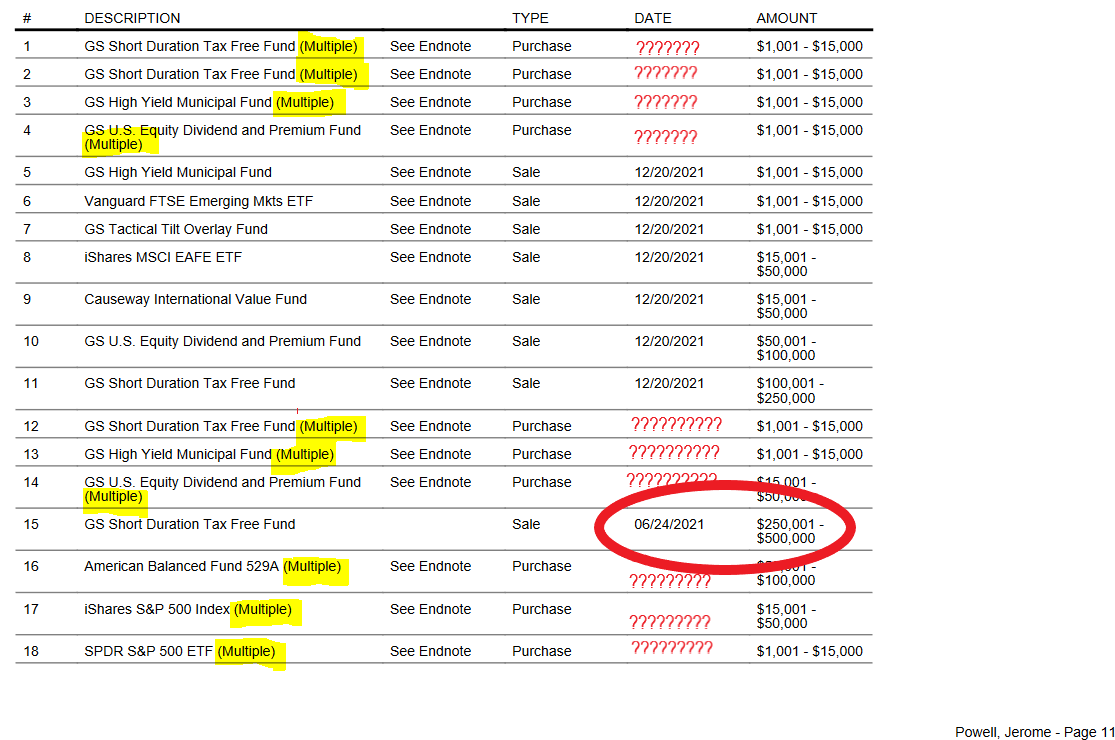The width and height of the screenshot is (1115, 740).
Task: Click amount '$15,001 - $50,000' in the iShares MSCI EAFE row
Action: [x=786, y=264]
